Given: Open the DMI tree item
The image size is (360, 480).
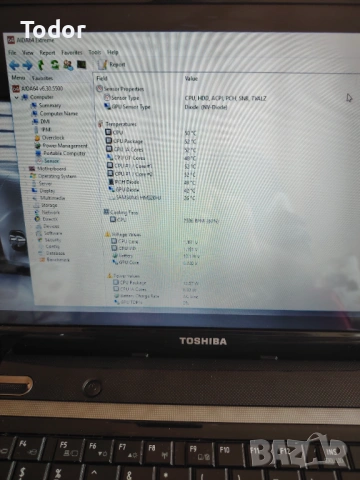Looking at the screenshot, I should 41,122.
